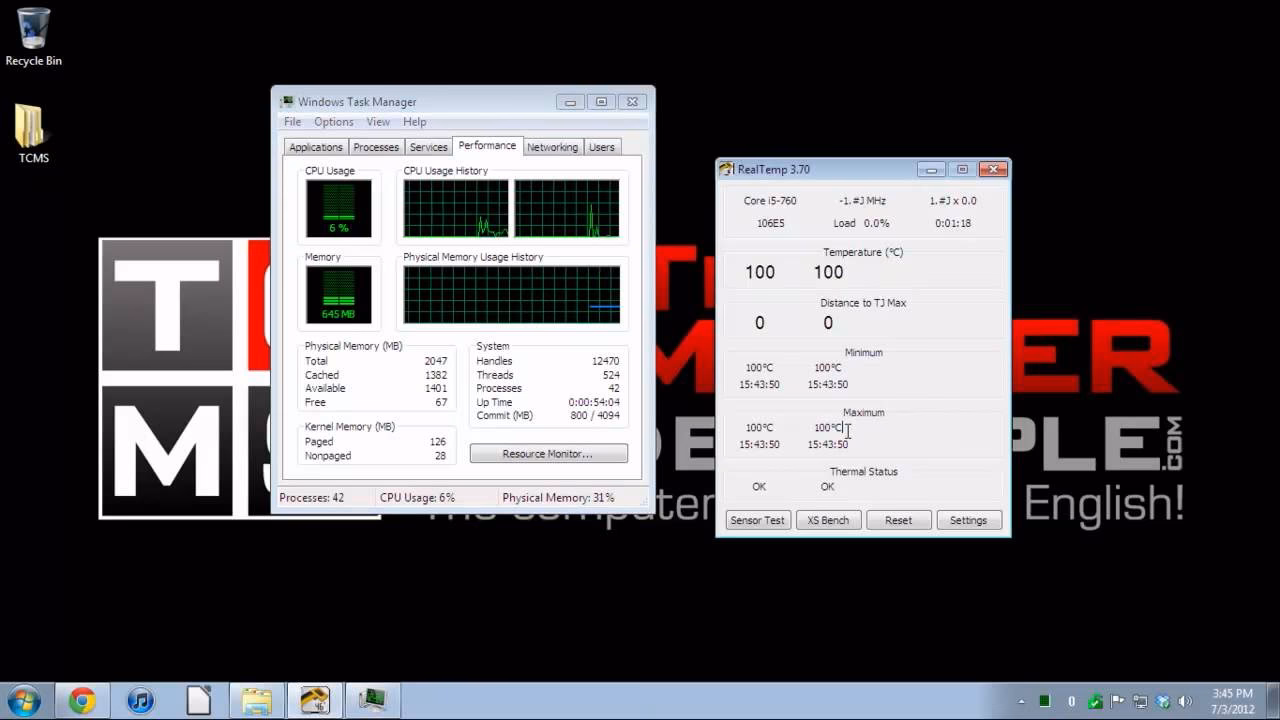This screenshot has width=1280, height=720.
Task: Open Windows Explorer from the taskbar
Action: click(x=257, y=700)
